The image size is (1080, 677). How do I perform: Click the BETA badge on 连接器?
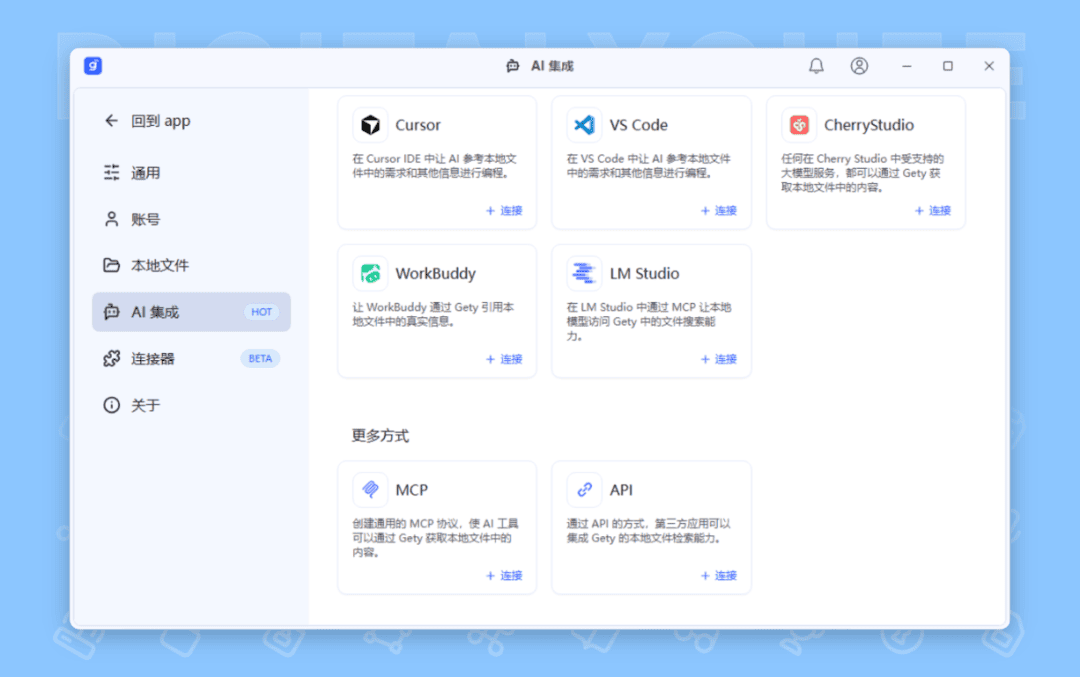click(260, 358)
